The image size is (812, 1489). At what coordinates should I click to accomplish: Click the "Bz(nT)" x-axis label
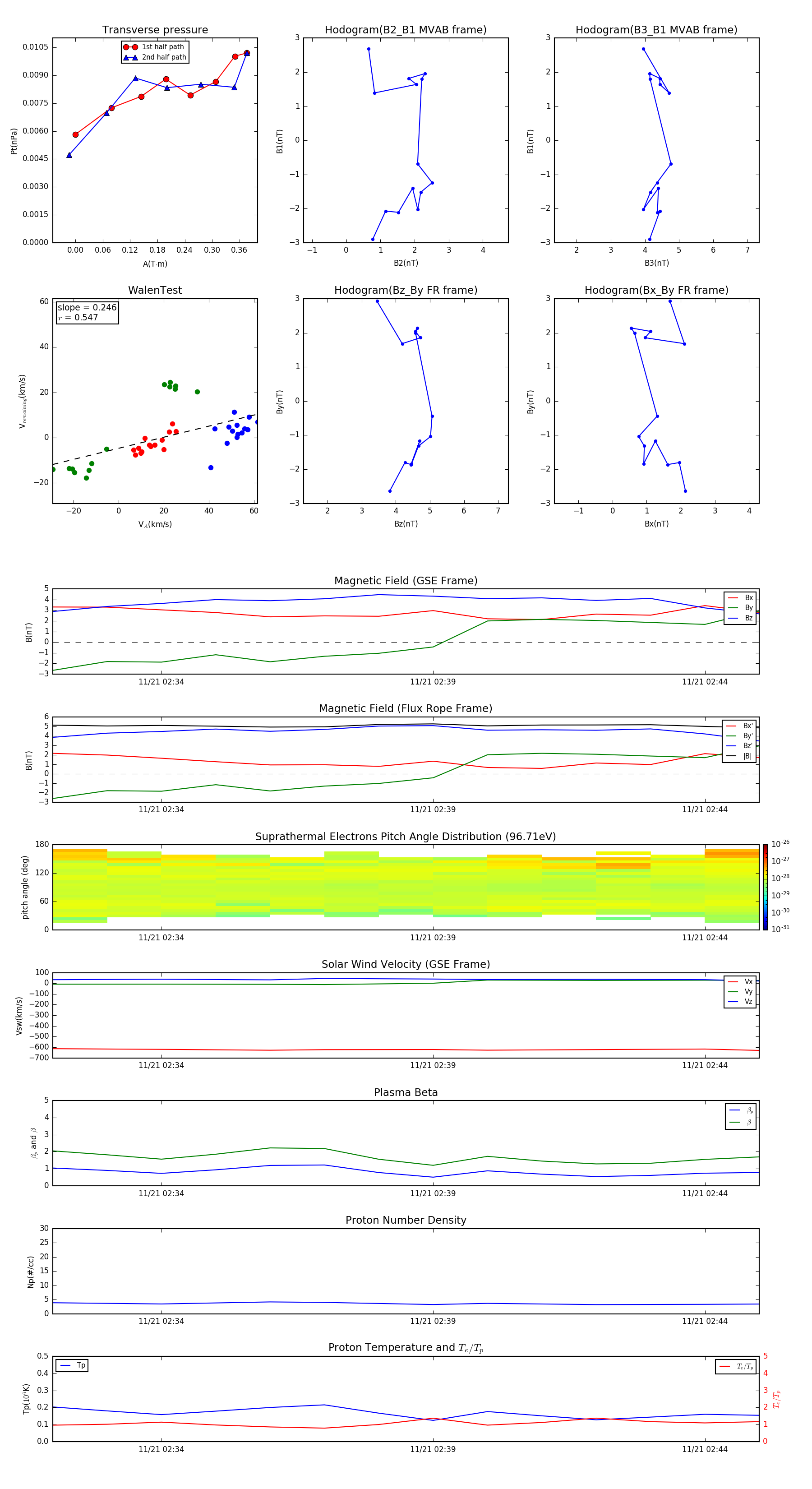point(406,524)
